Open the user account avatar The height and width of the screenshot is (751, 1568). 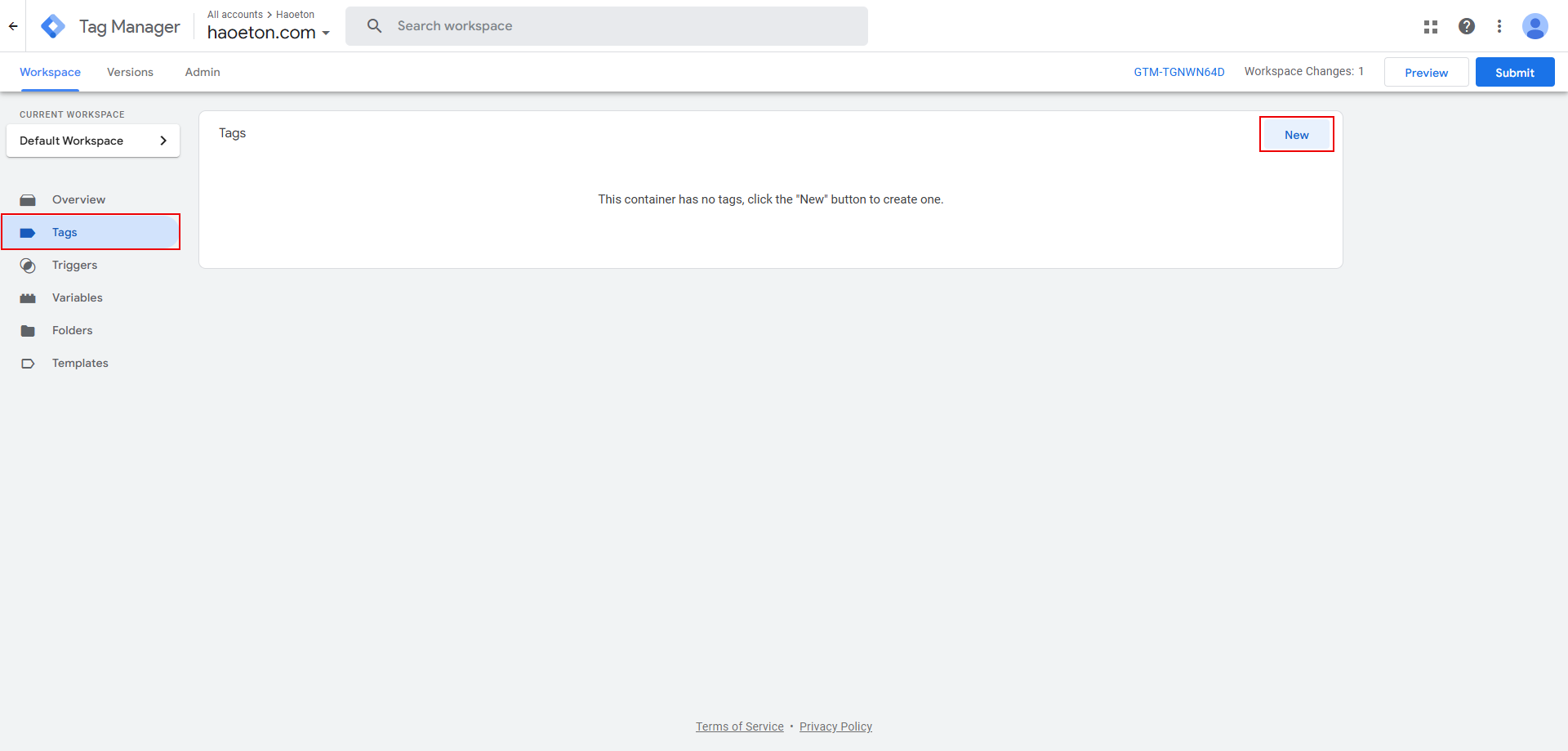1535,26
